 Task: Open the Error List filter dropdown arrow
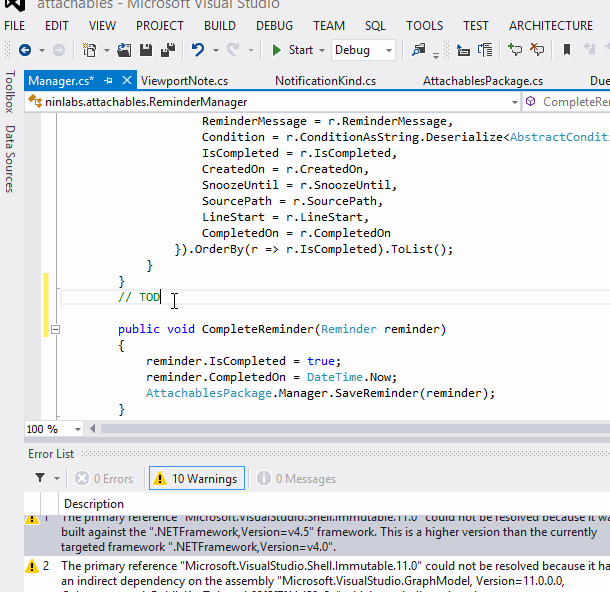pyautogui.click(x=57, y=478)
